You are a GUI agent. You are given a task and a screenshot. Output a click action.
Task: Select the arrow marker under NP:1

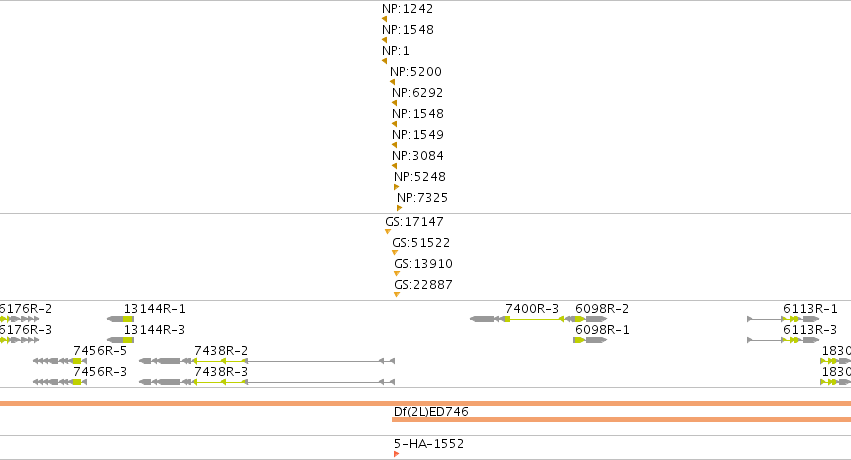pos(384,61)
